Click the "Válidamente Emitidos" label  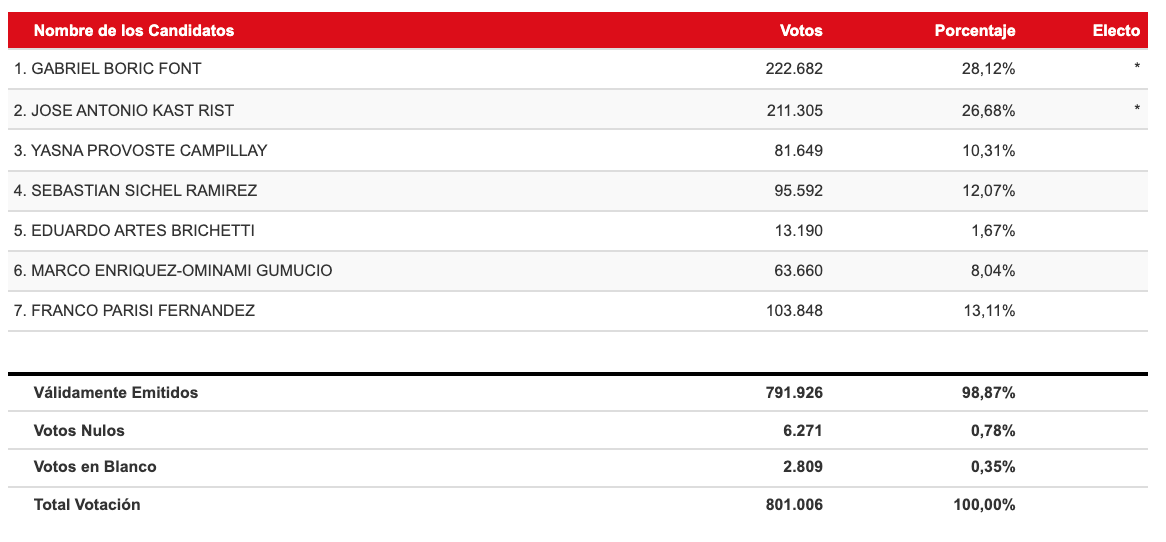[116, 392]
